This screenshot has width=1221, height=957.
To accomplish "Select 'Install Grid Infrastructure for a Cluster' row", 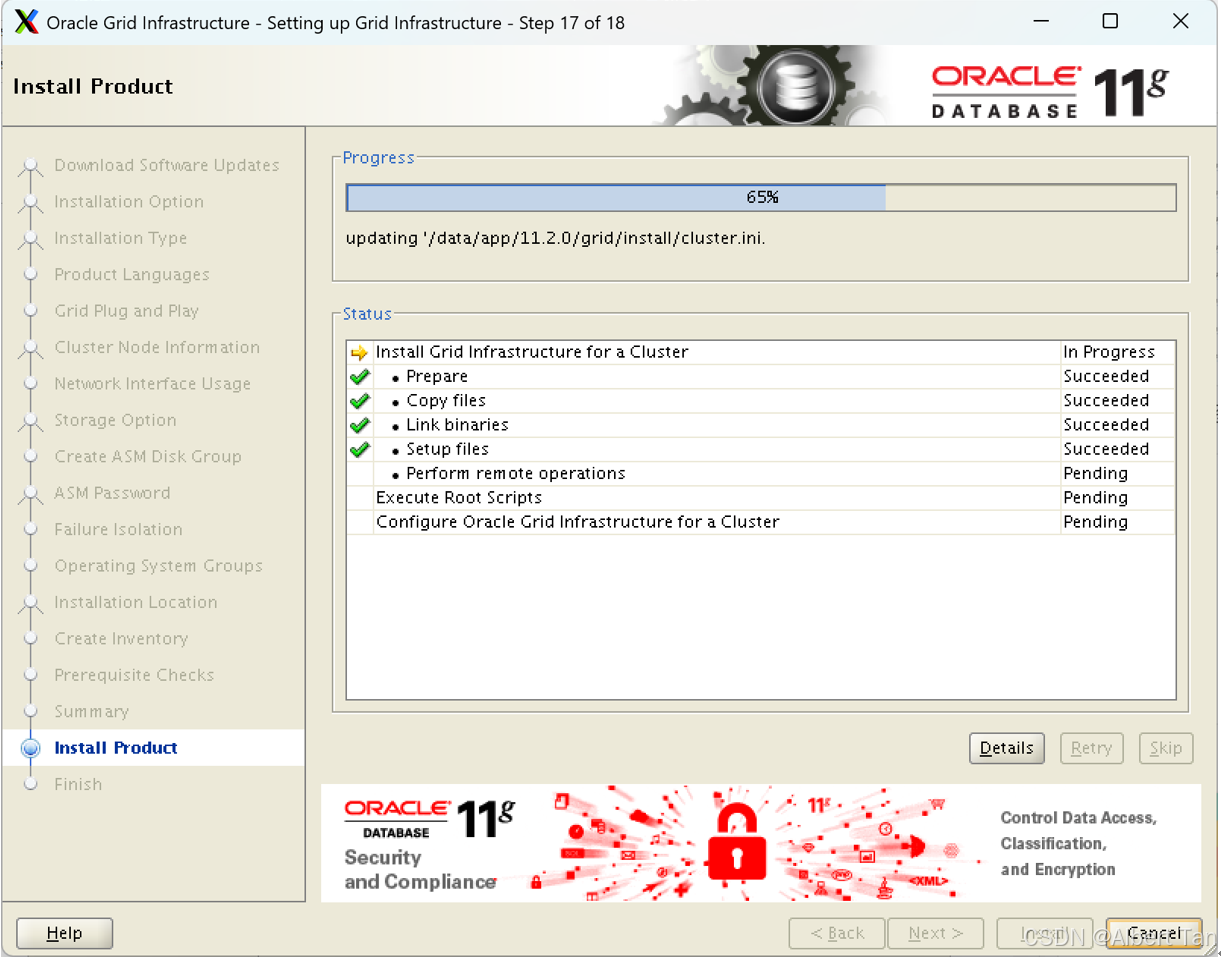I will click(x=761, y=353).
